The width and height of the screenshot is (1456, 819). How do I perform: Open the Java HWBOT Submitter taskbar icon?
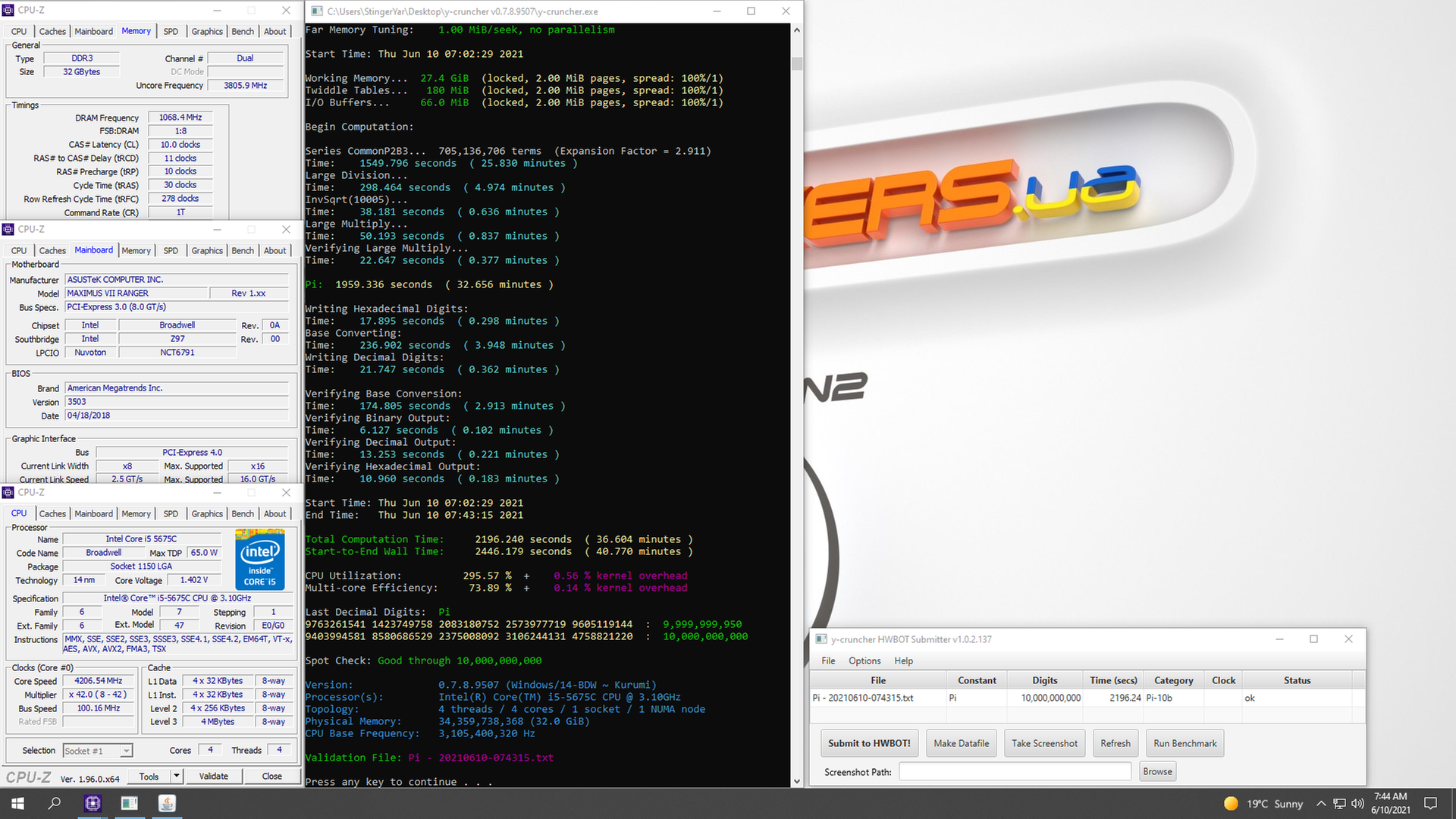(167, 803)
